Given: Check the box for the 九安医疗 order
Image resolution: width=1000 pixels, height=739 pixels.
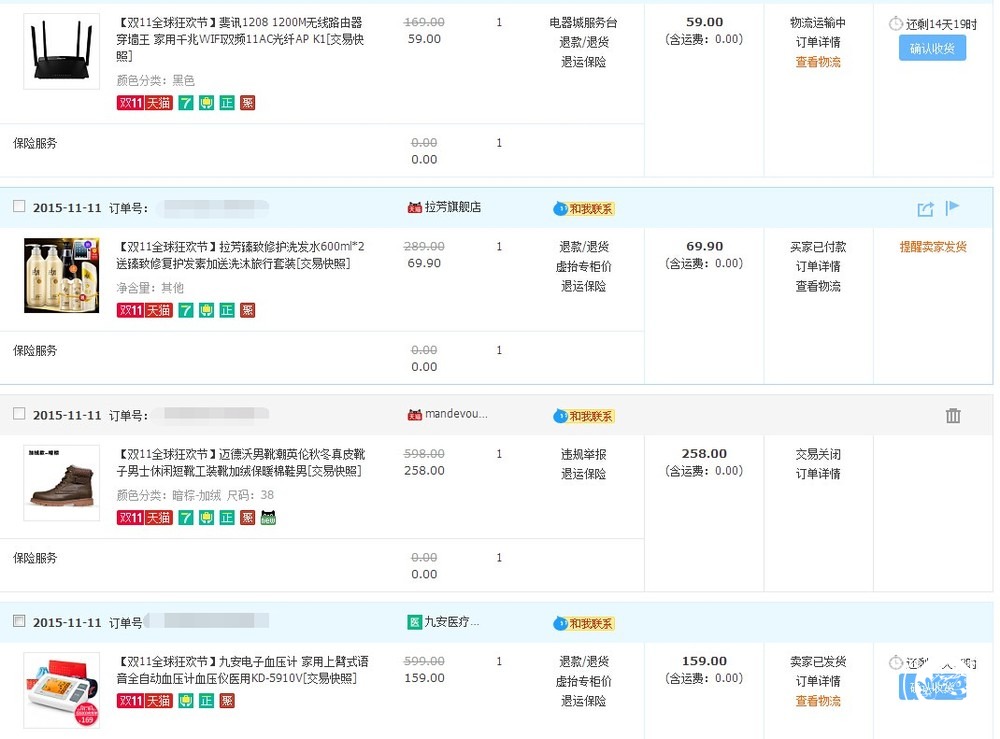Looking at the screenshot, I should coord(19,620).
